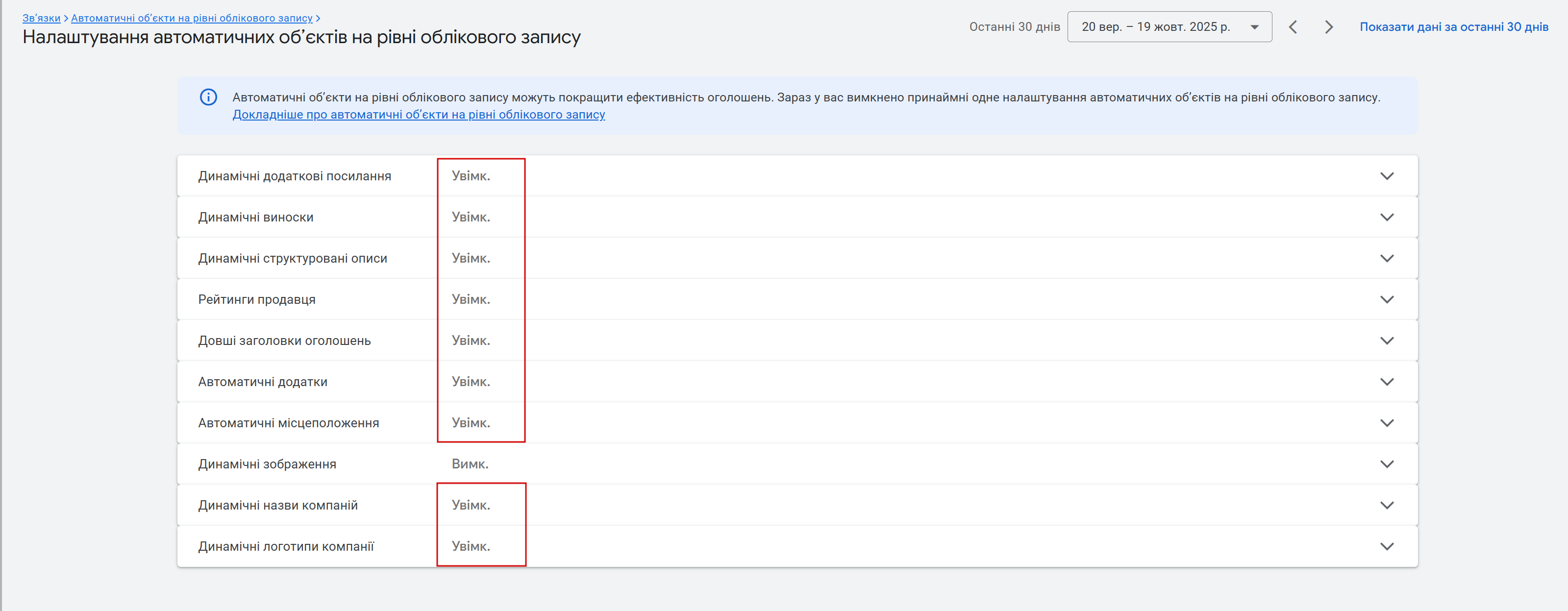The height and width of the screenshot is (611, 1568).
Task: Expand 'Динамічні логотипи компанії' chevron
Action: click(1386, 546)
